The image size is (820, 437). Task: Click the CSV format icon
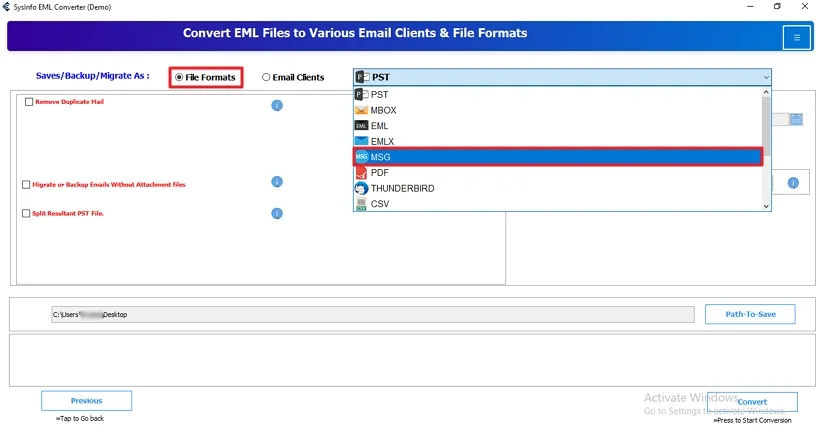click(361, 204)
